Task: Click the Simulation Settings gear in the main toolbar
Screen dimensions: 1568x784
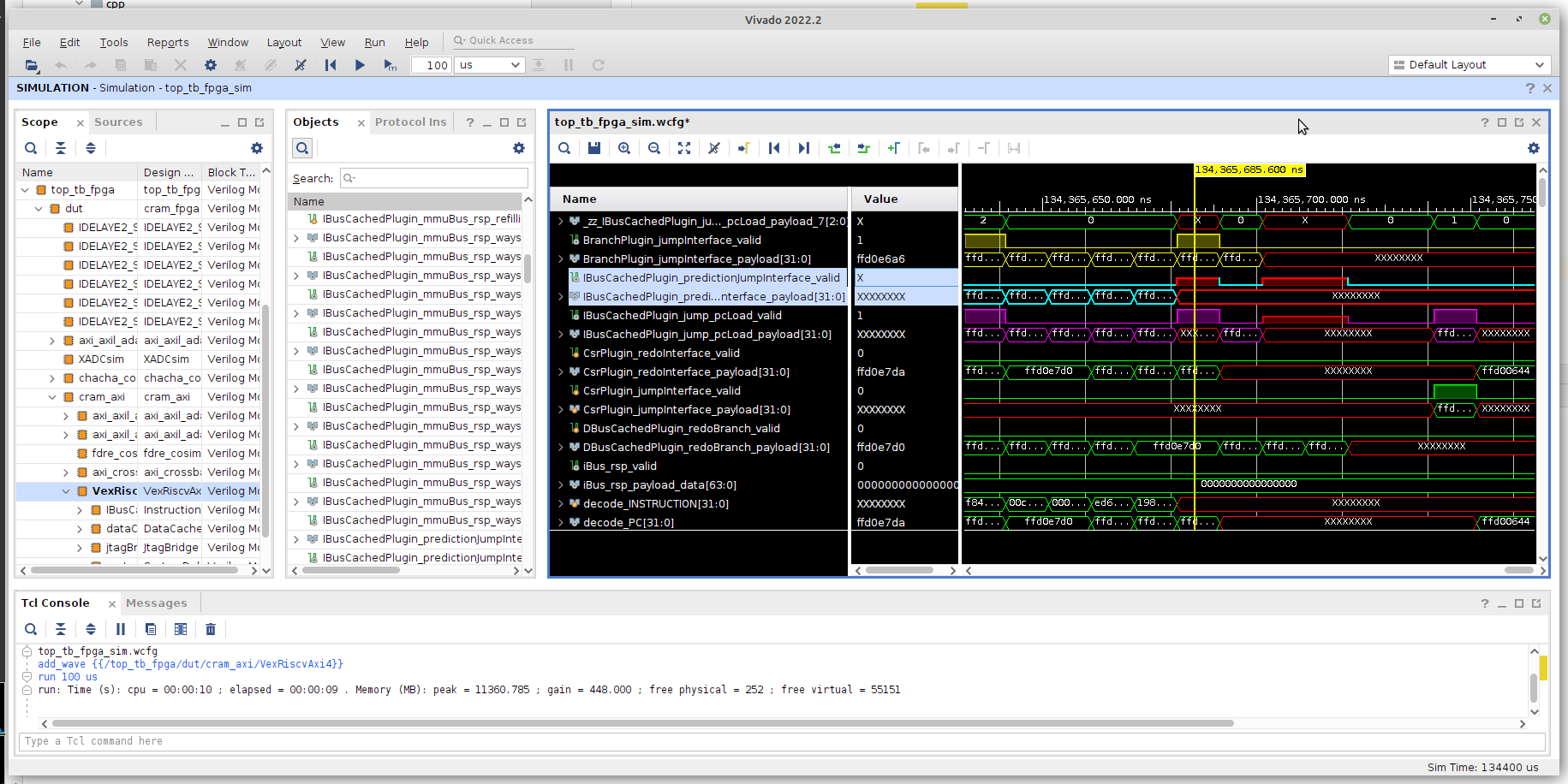Action: 210,65
